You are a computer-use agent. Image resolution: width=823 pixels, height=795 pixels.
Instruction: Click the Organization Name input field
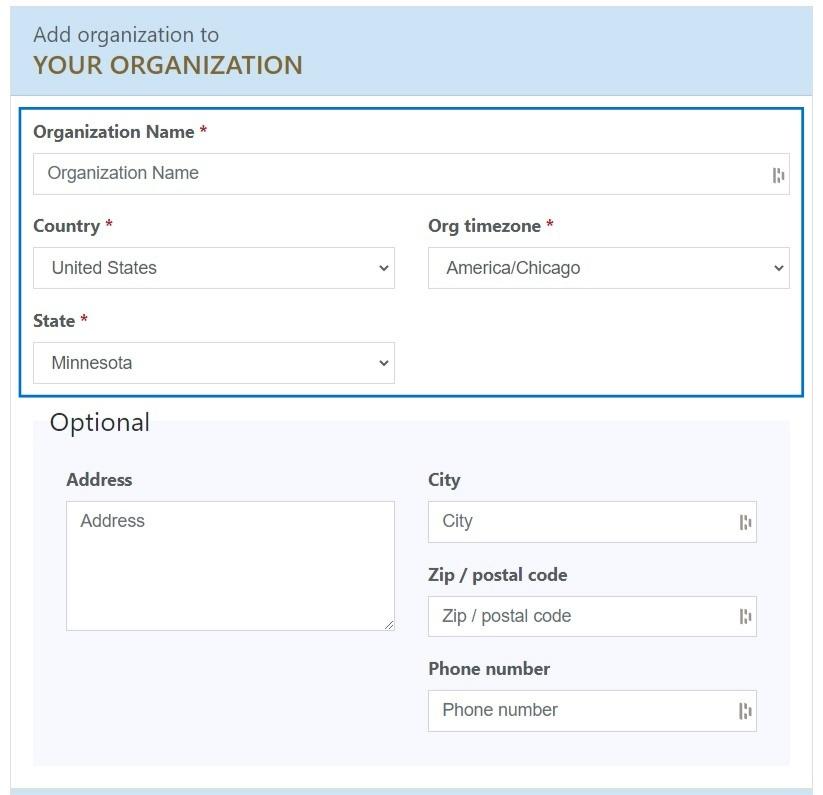point(411,174)
